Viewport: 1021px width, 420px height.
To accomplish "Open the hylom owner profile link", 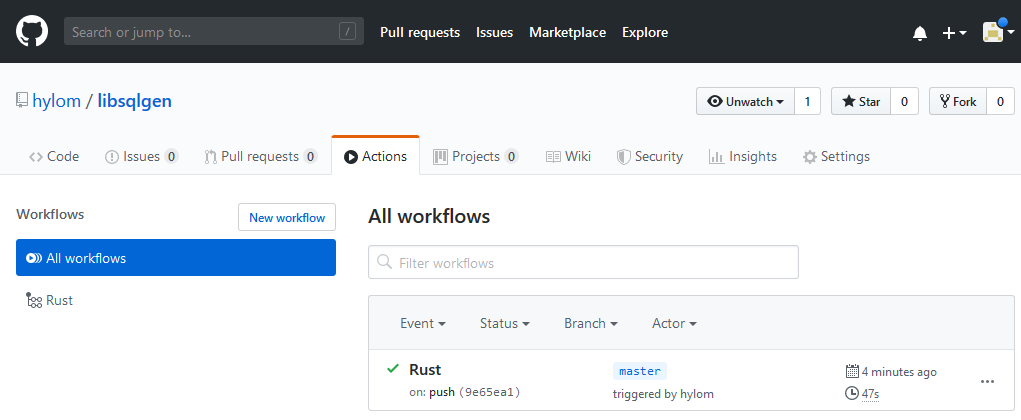I will pyautogui.click(x=57, y=101).
